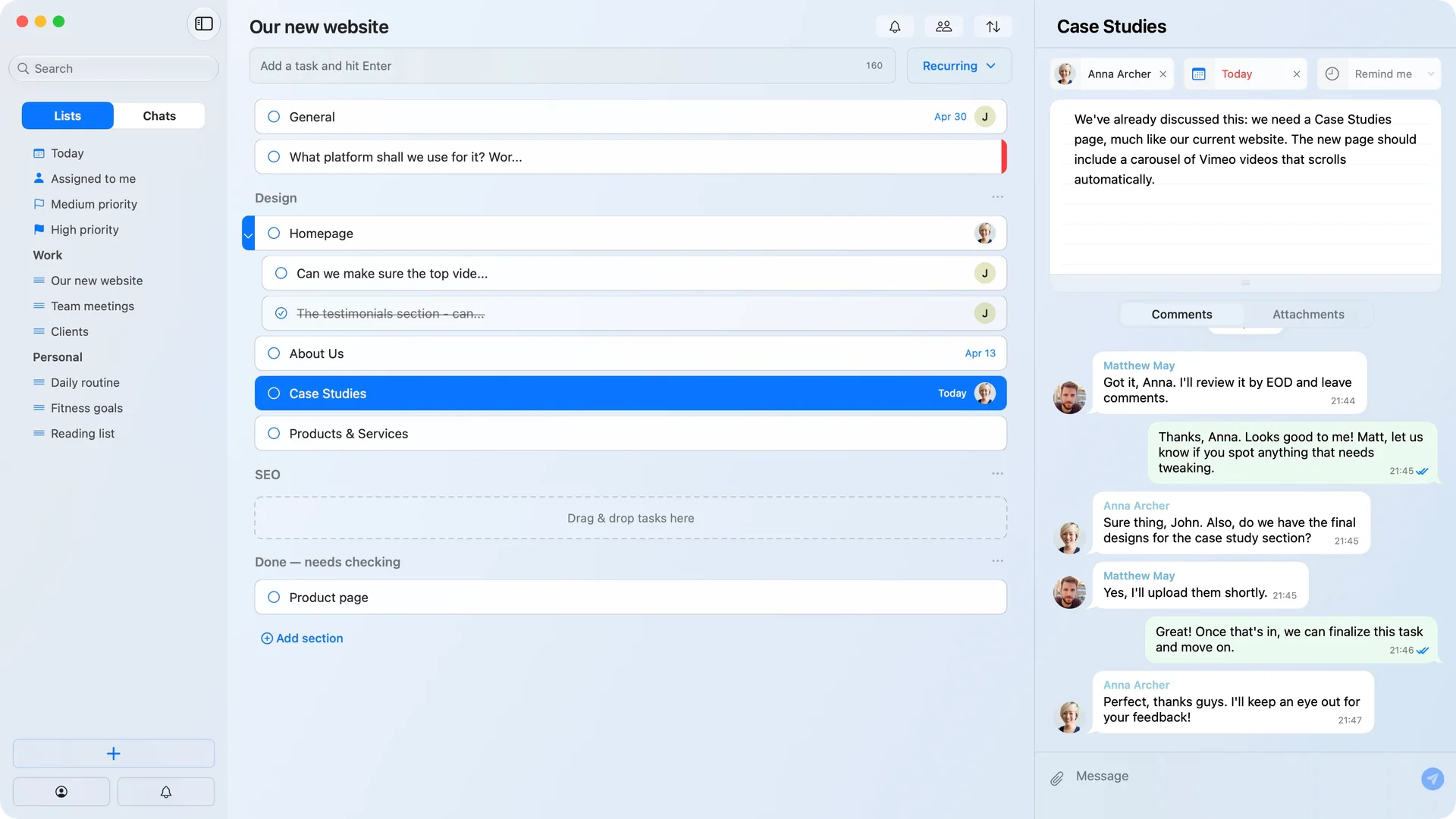
Task: Select the Comments tab
Action: [x=1181, y=315]
